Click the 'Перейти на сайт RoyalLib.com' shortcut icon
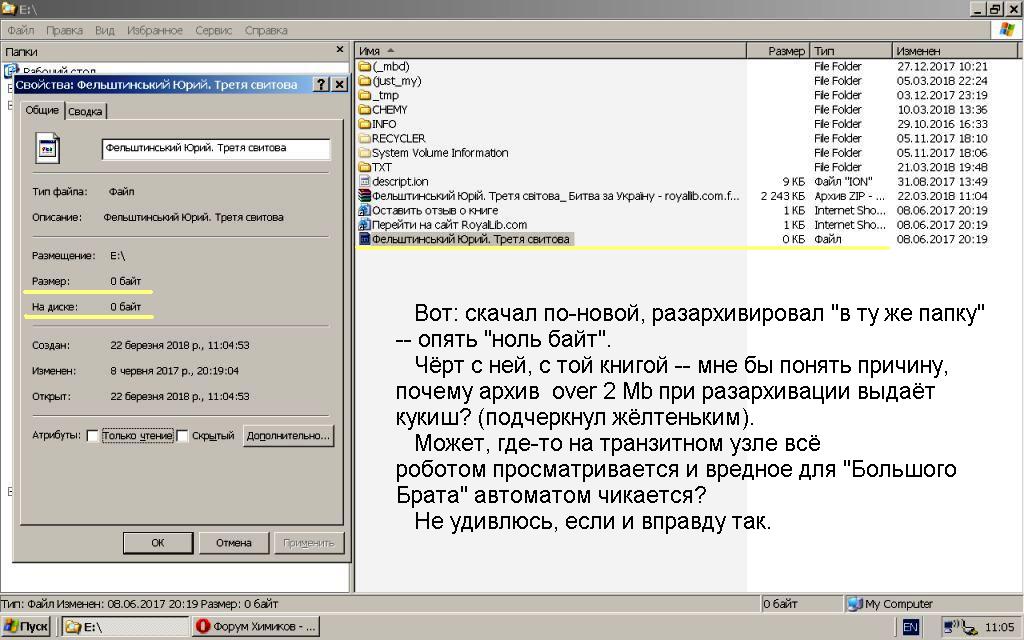The image size is (1024, 640). 364,225
